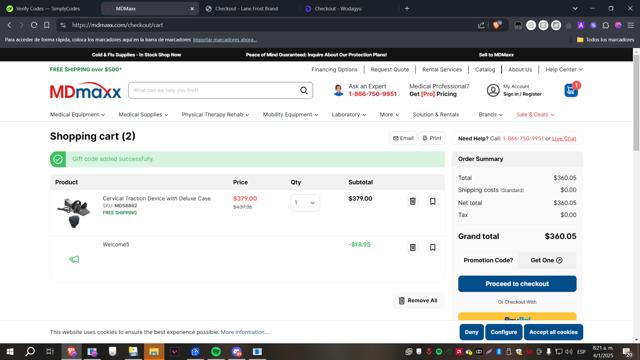Click Configure cookies
Image resolution: width=640 pixels, height=360 pixels.
point(504,332)
